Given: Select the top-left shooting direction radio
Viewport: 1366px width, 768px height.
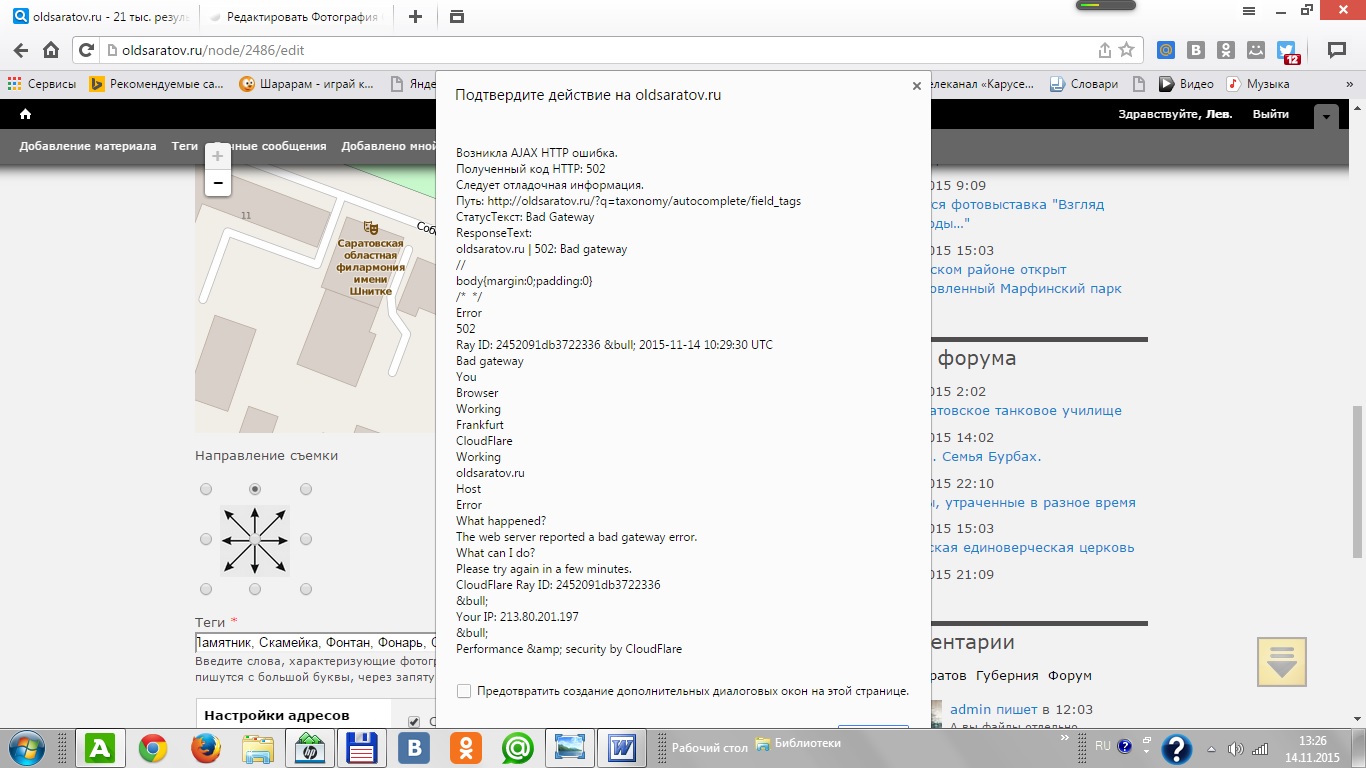Looking at the screenshot, I should [206, 489].
